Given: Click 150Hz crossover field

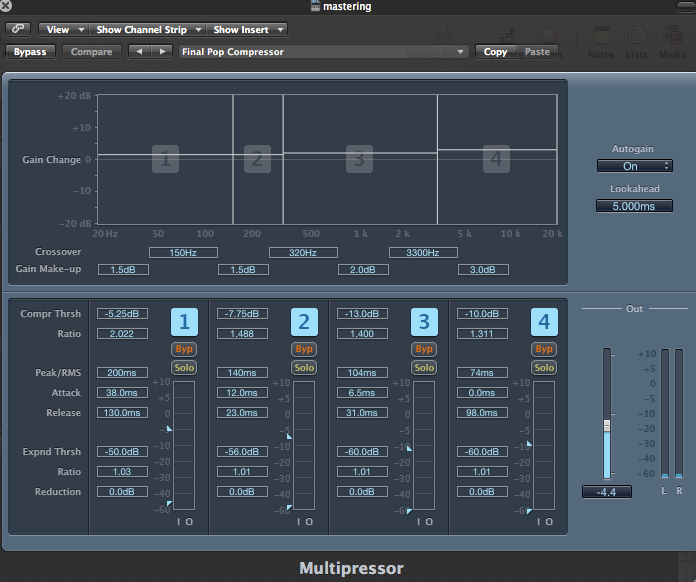Looking at the screenshot, I should pos(183,253).
